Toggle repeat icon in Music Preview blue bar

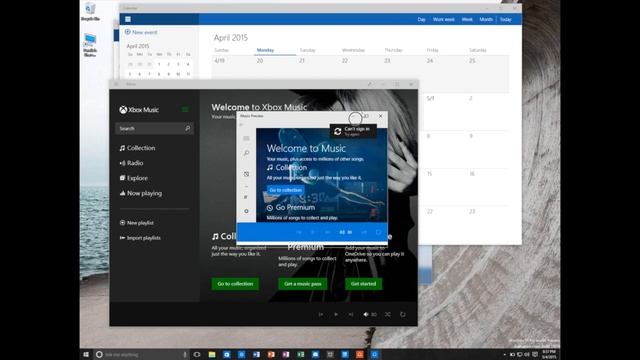(x=378, y=232)
